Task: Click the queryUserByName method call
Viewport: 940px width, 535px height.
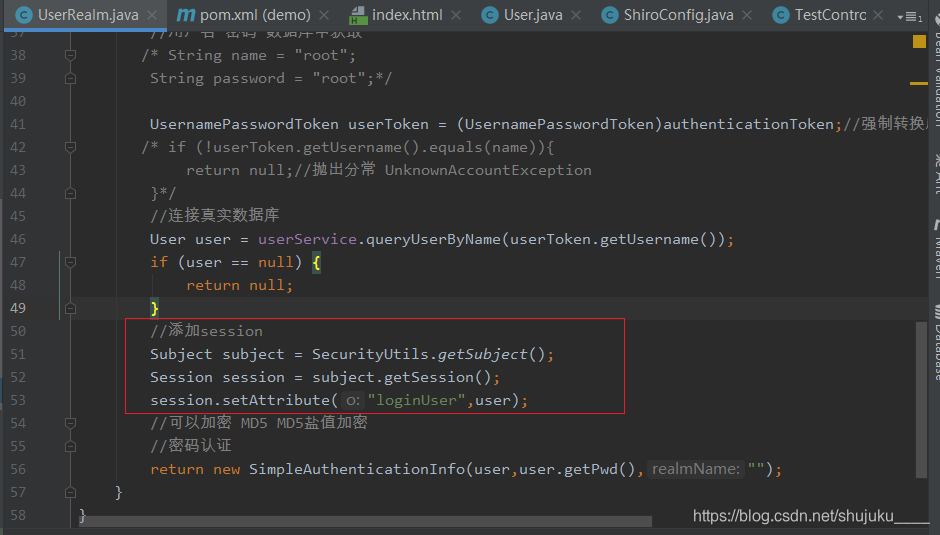Action: 433,239
